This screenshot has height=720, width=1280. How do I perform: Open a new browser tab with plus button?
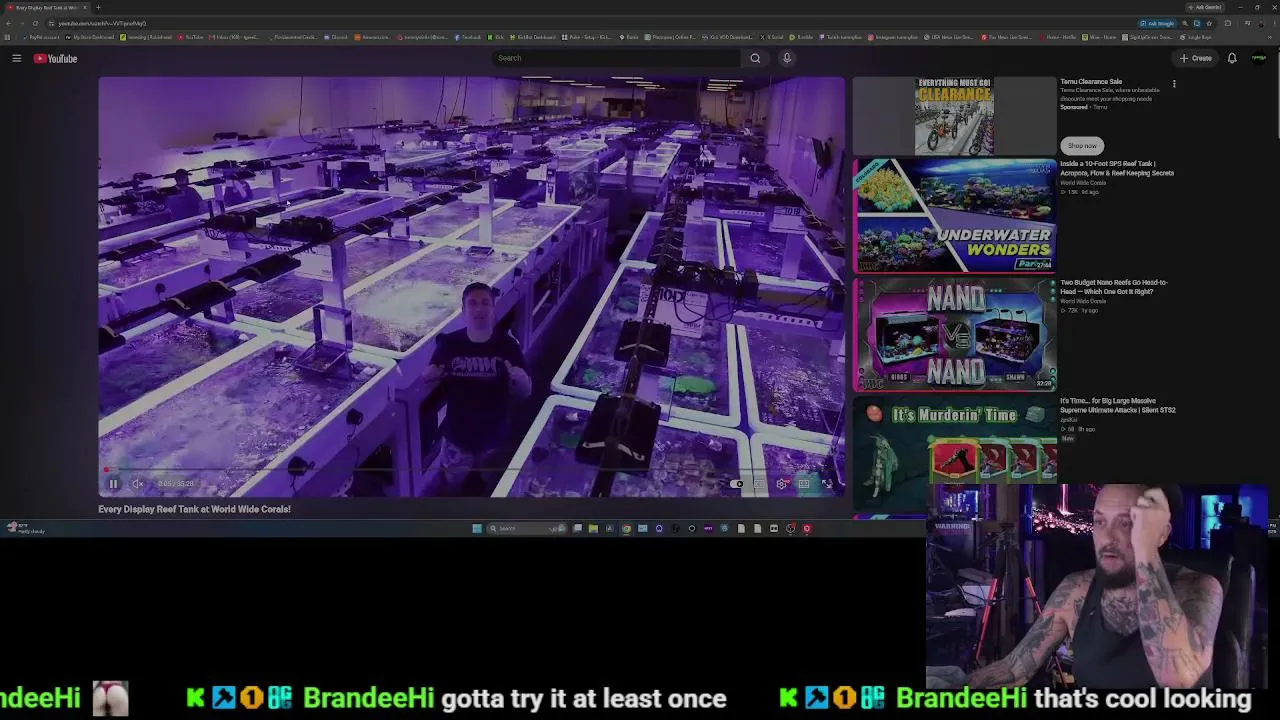pyautogui.click(x=98, y=8)
